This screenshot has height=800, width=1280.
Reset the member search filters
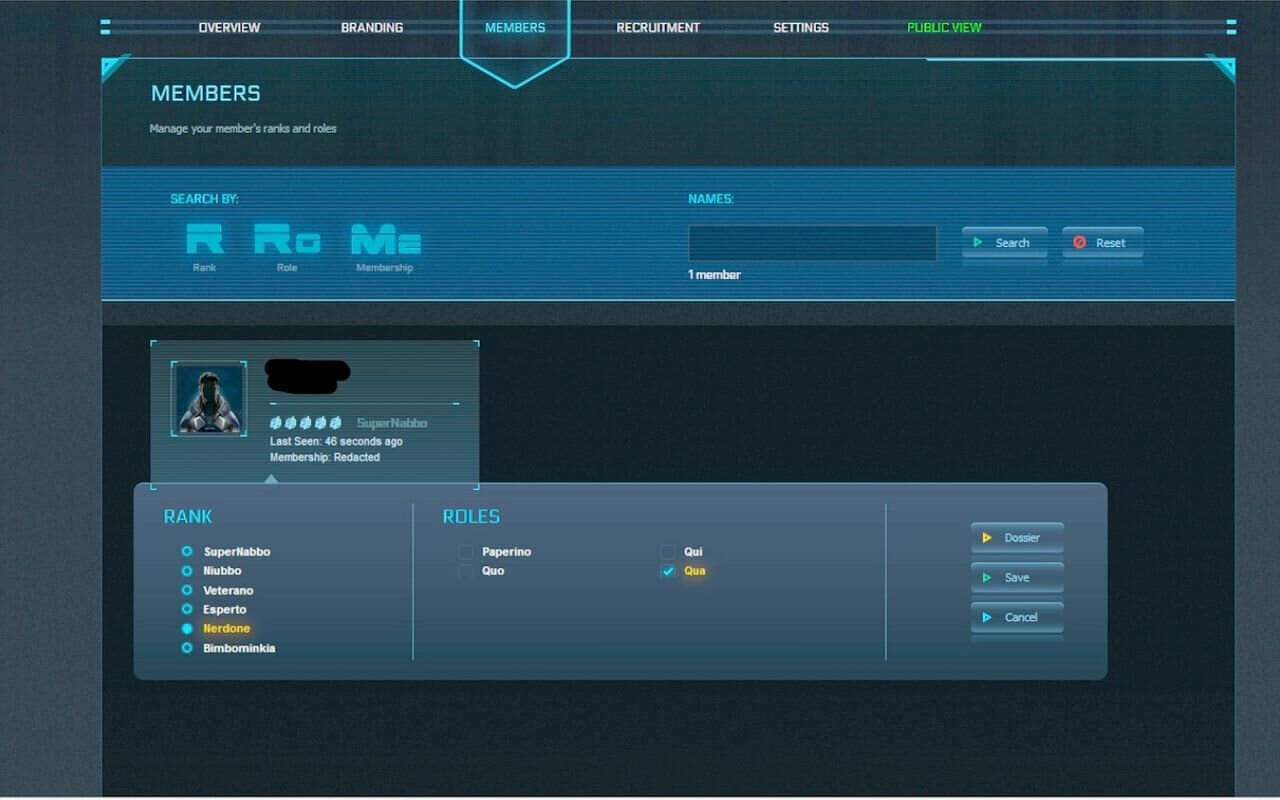[1102, 243]
